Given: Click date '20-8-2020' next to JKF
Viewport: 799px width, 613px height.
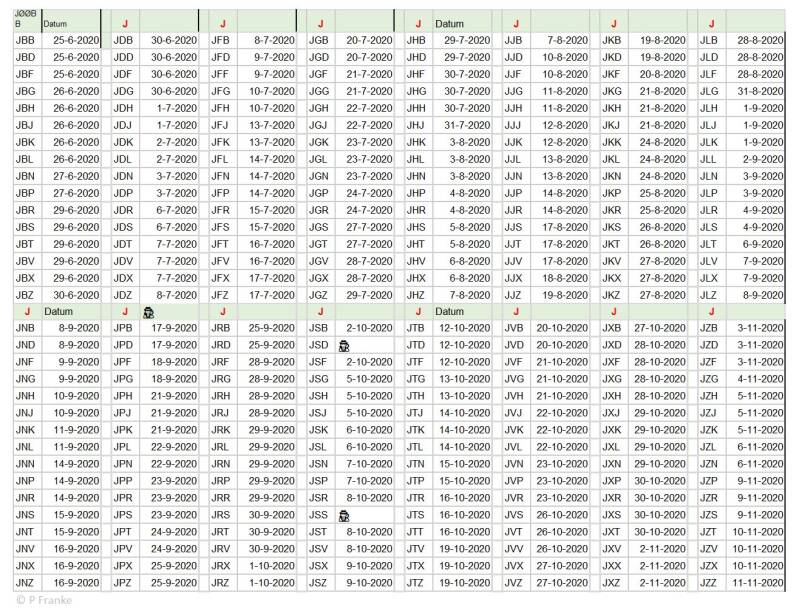Looking at the screenshot, I should point(662,74).
